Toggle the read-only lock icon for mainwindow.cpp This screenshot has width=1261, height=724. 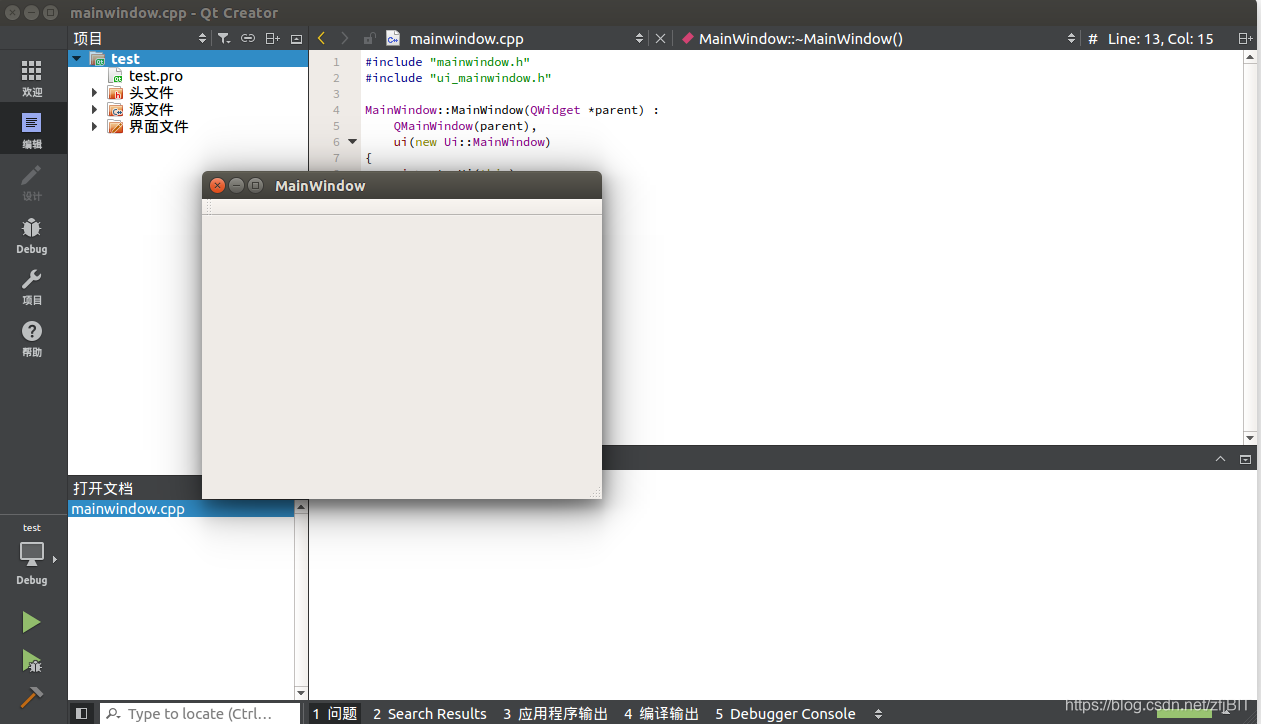pos(369,38)
